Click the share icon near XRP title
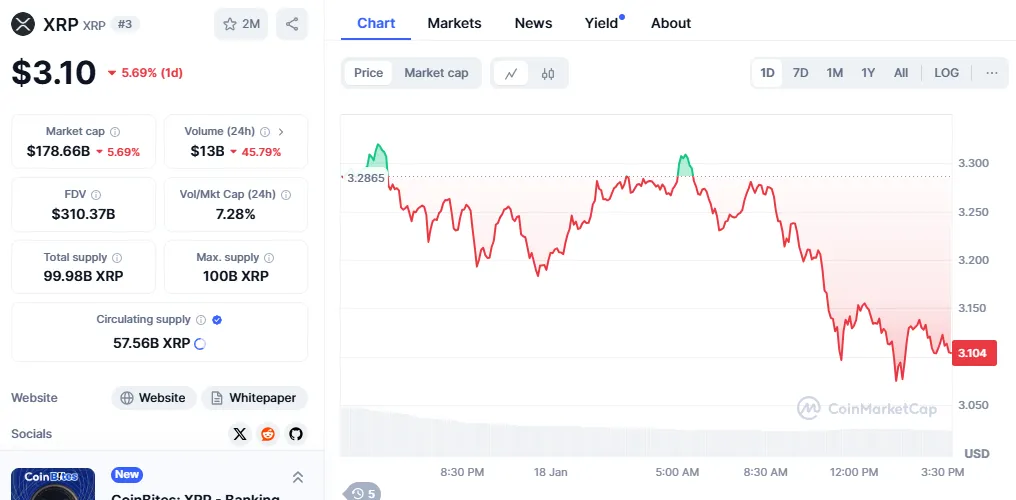The image size is (1016, 500). point(292,24)
